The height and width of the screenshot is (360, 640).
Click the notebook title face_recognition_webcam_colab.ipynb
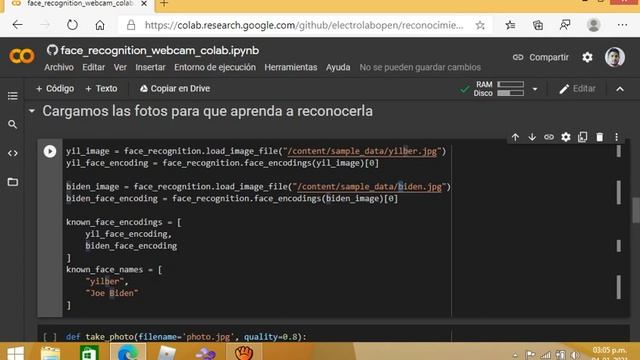pos(160,51)
